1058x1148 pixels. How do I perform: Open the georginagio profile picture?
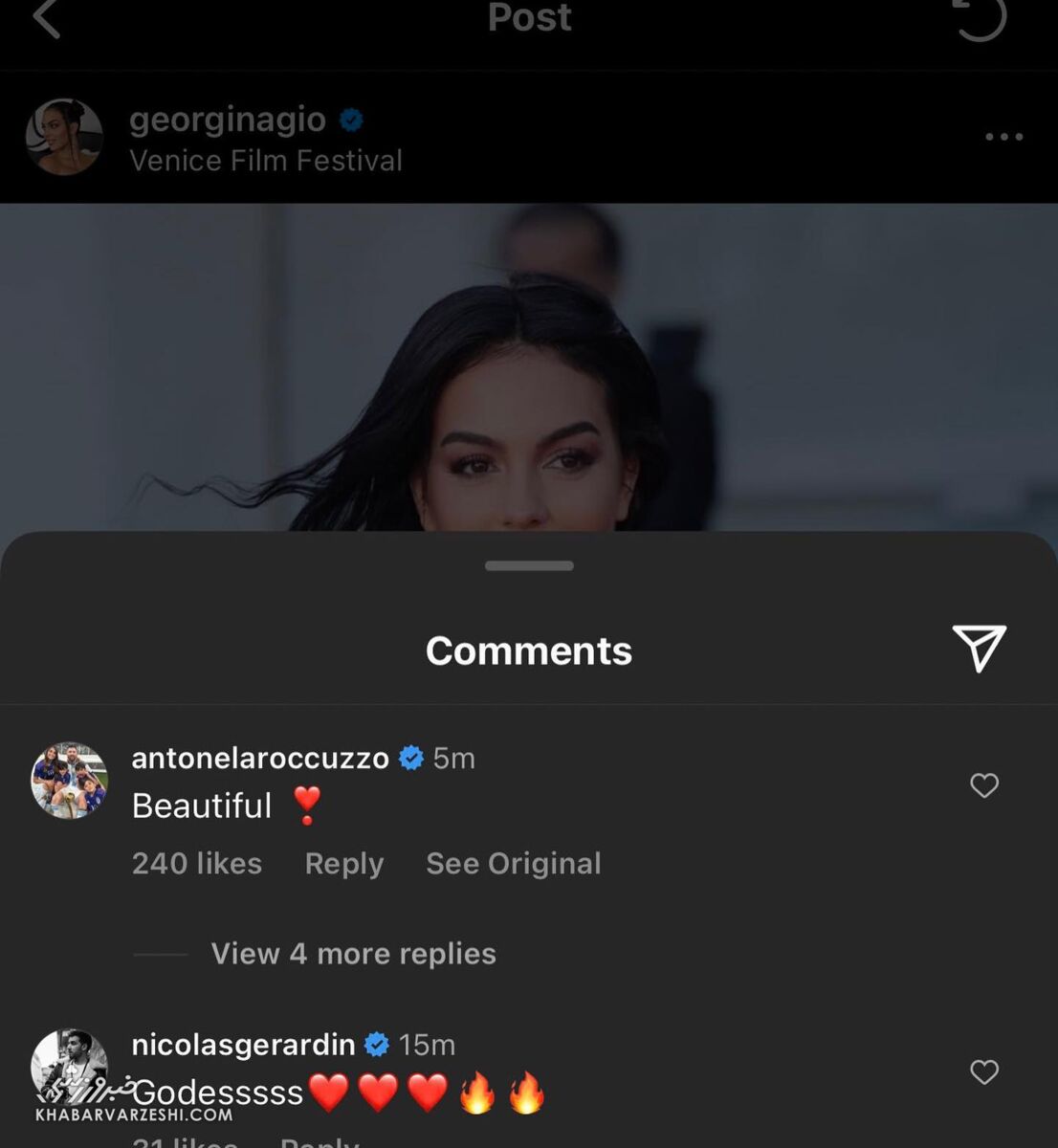pos(64,137)
